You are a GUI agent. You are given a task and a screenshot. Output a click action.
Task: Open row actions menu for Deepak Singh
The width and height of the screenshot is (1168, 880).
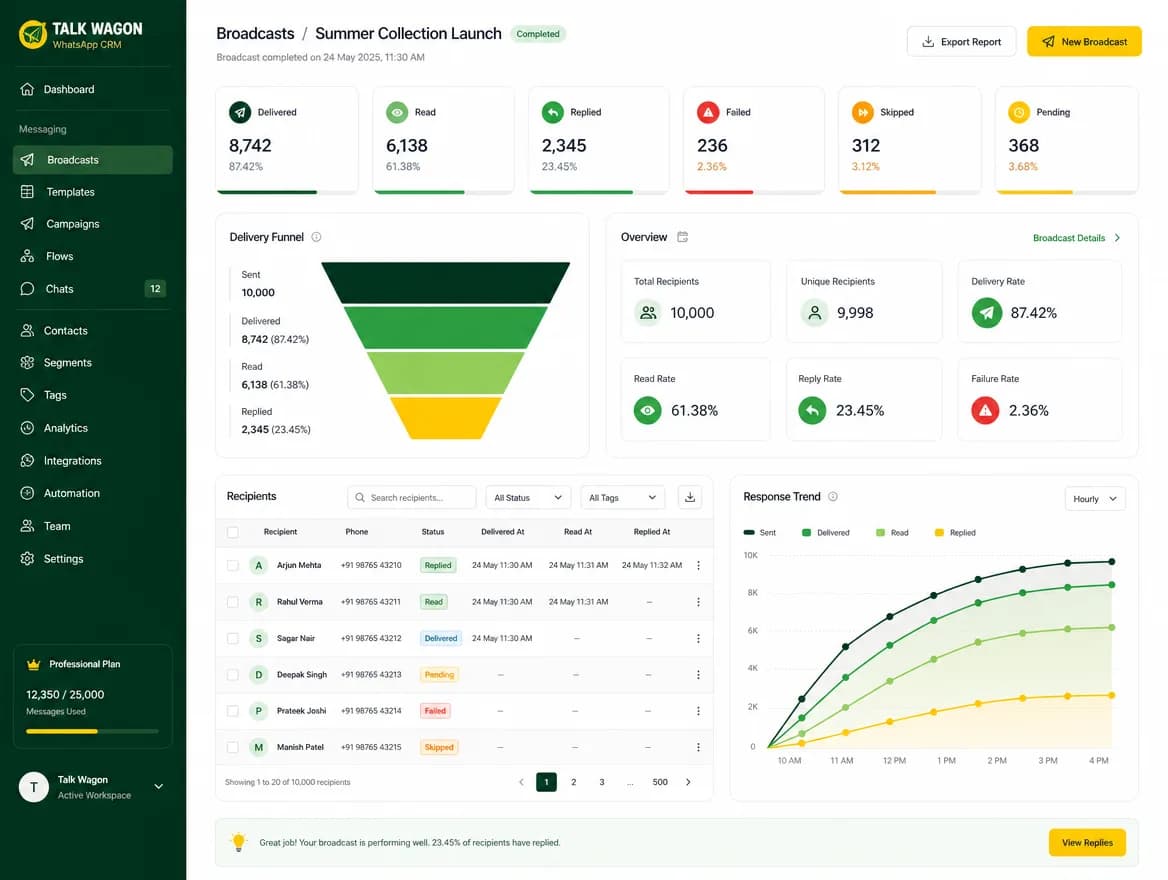[x=698, y=674]
